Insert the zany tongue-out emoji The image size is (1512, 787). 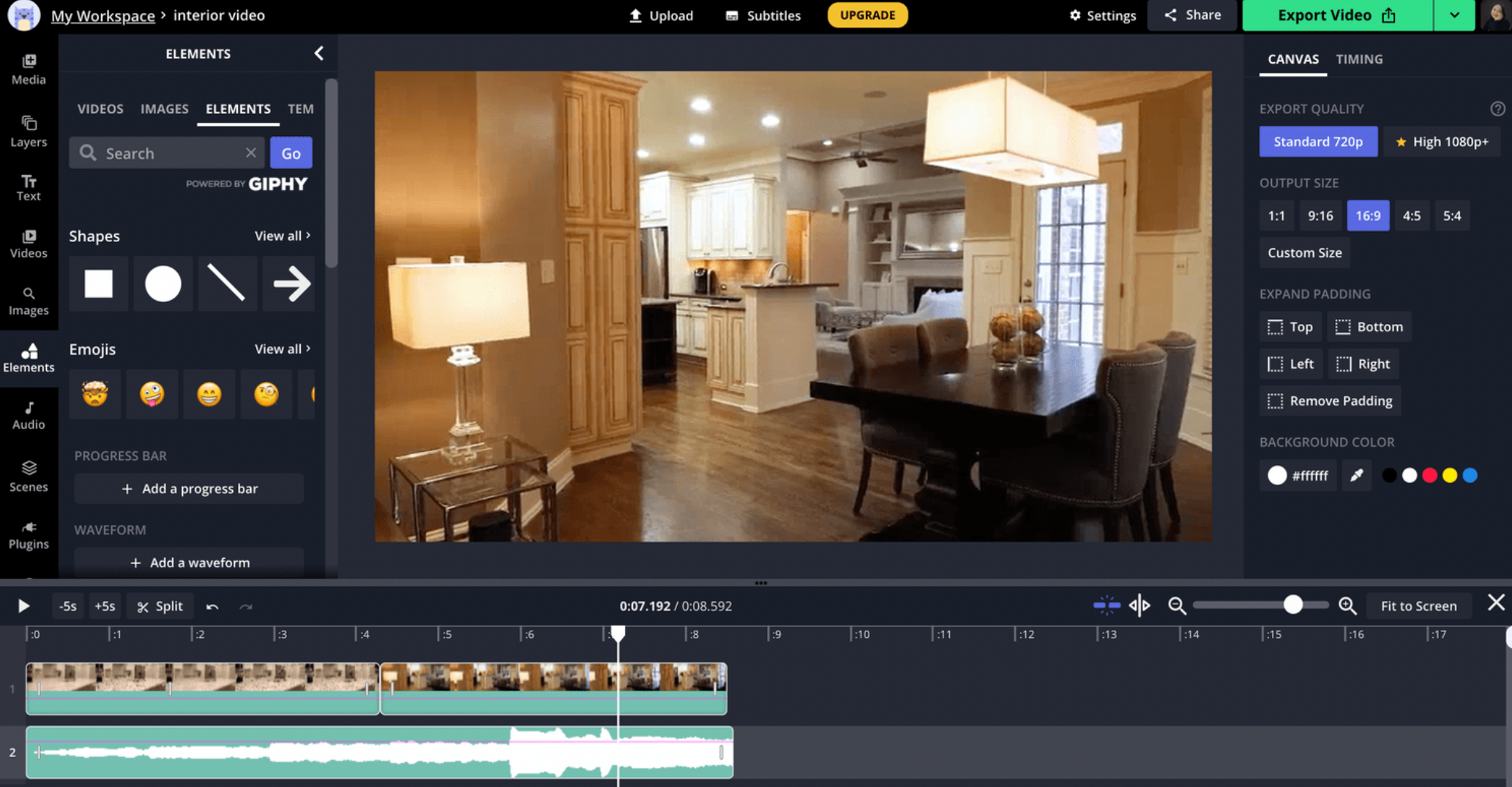(x=152, y=394)
